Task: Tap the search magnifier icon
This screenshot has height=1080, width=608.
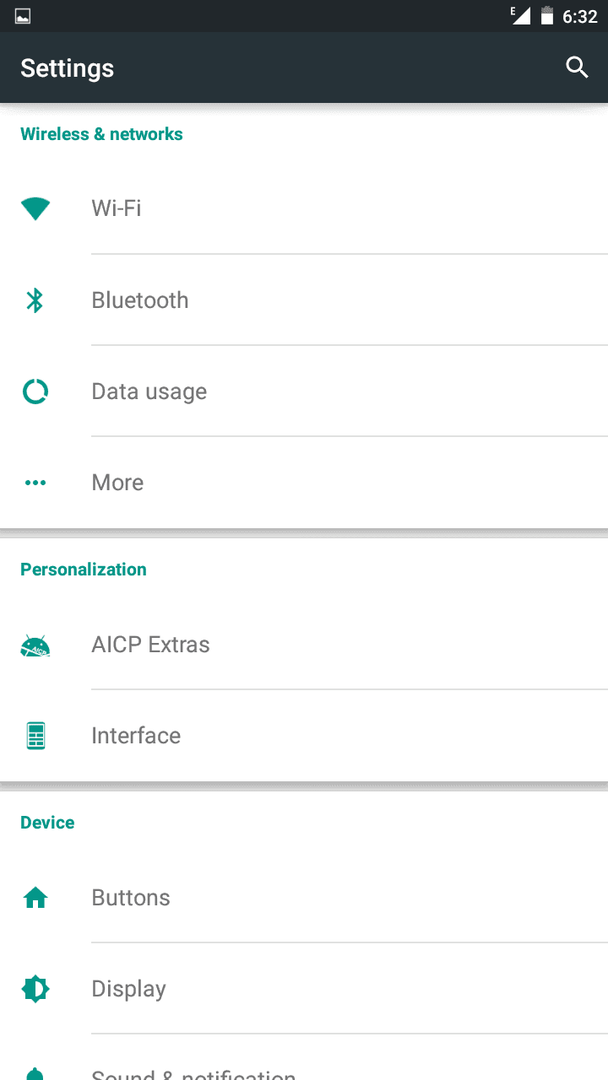Action: point(576,68)
